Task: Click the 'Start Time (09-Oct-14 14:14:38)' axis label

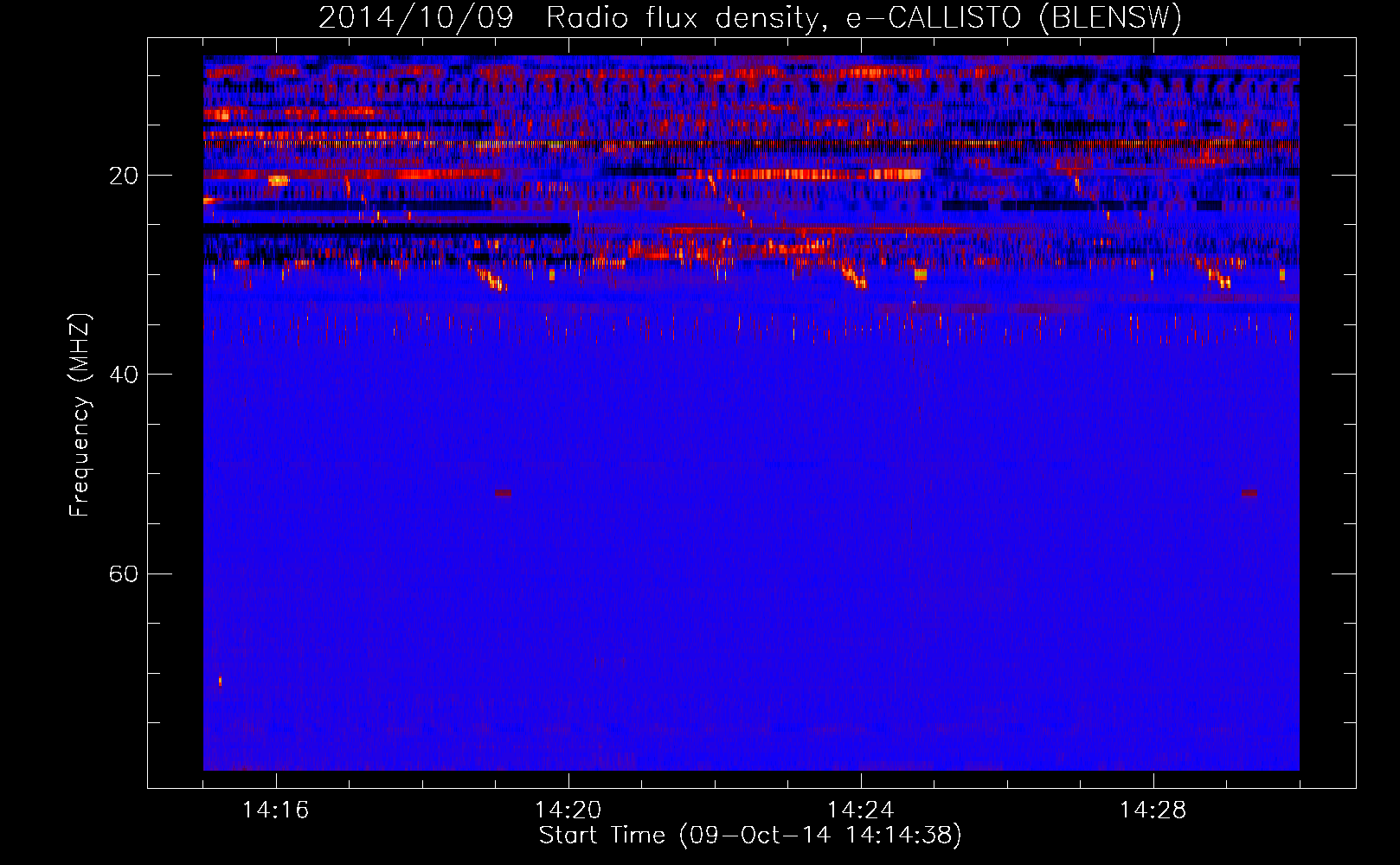Action: [750, 836]
